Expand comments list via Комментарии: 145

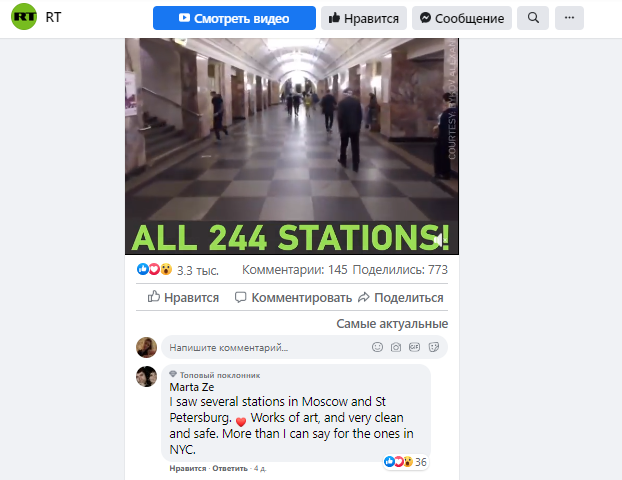(x=295, y=270)
